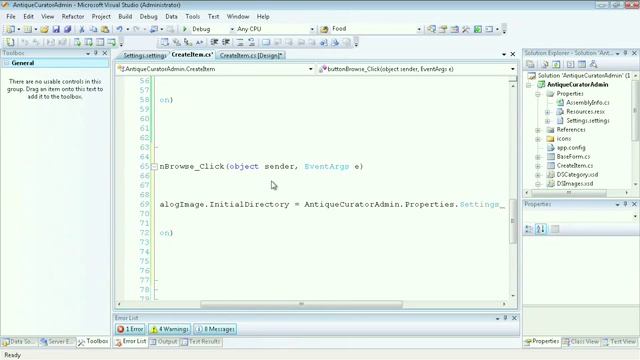Toggle a bookmark with the bookmark icon
This screenshot has height=360, width=640.
click(266, 42)
